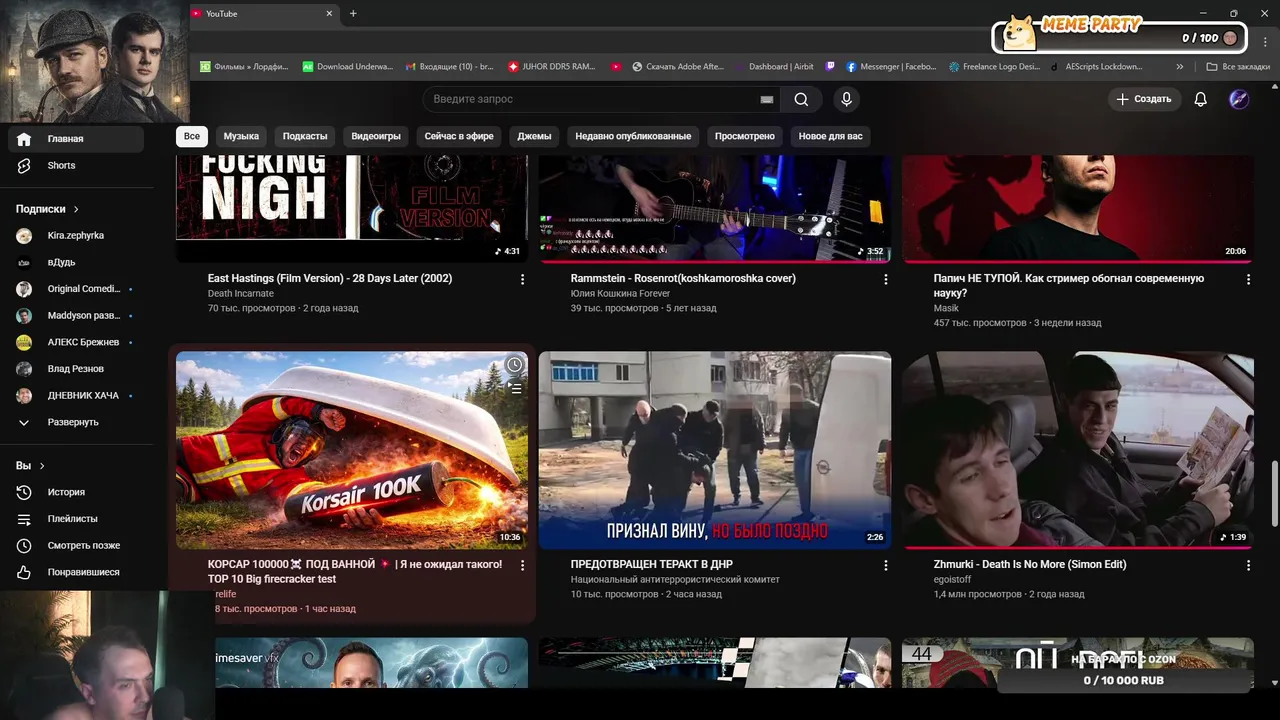Open Rammstein - Rosenrot cover video title

click(x=683, y=279)
